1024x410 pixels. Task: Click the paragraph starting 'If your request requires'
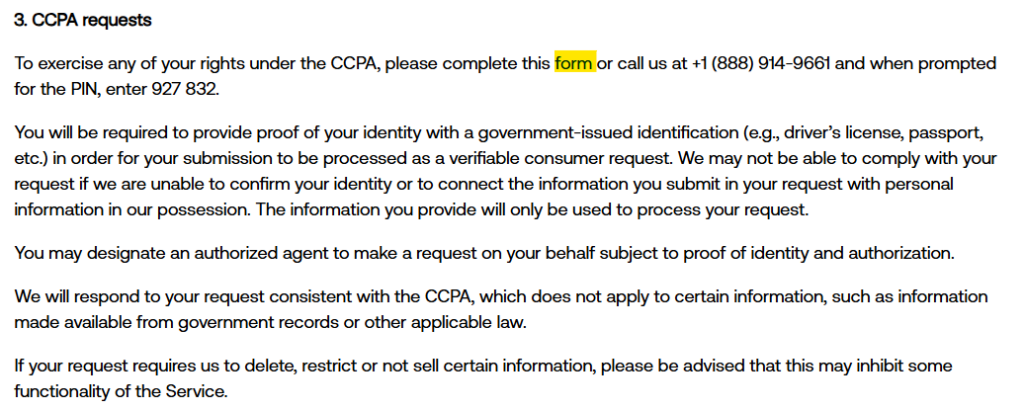(400, 378)
